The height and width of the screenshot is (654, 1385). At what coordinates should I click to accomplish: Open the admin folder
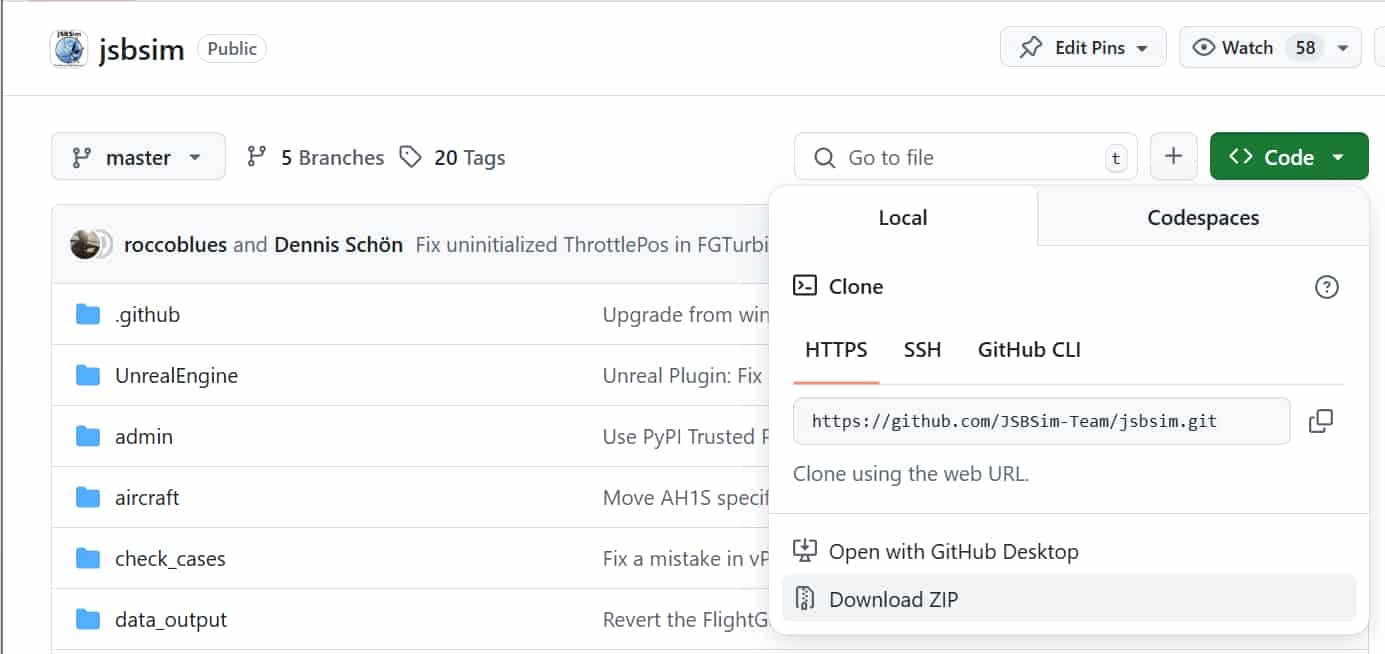click(144, 436)
